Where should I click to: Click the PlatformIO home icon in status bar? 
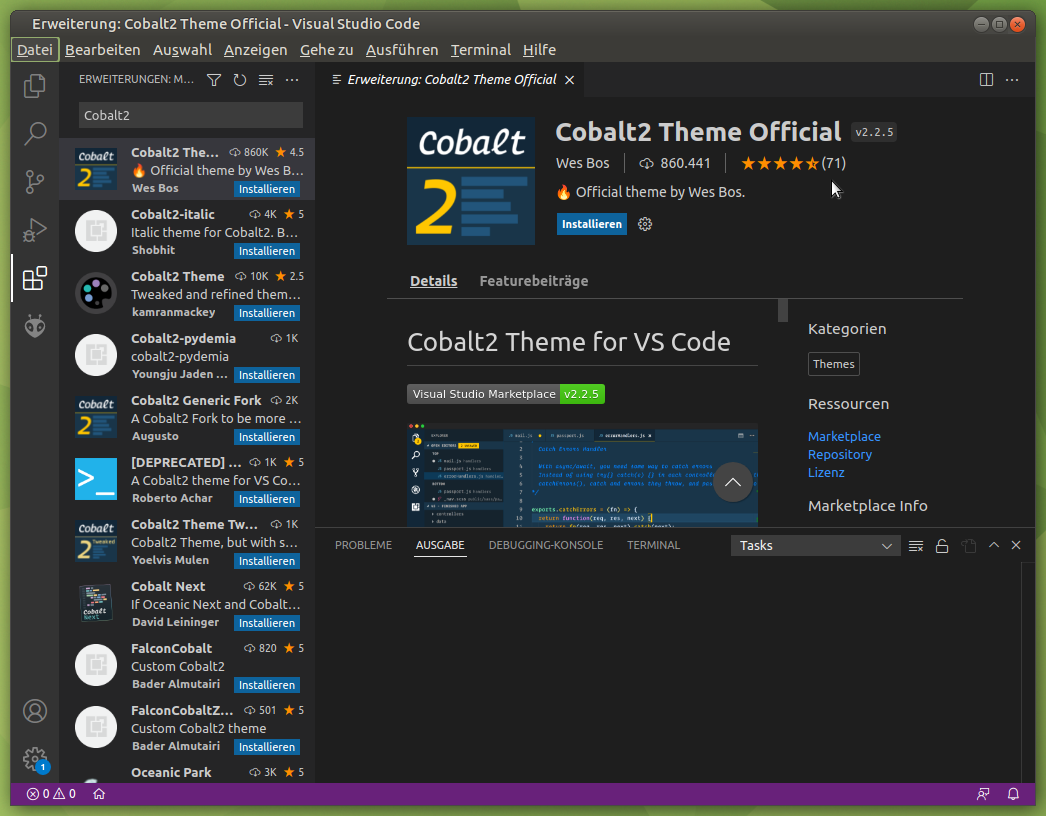pyautogui.click(x=99, y=794)
